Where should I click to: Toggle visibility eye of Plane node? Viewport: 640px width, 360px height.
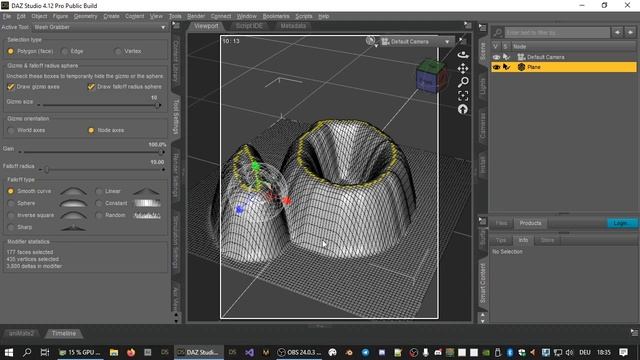(x=496, y=67)
